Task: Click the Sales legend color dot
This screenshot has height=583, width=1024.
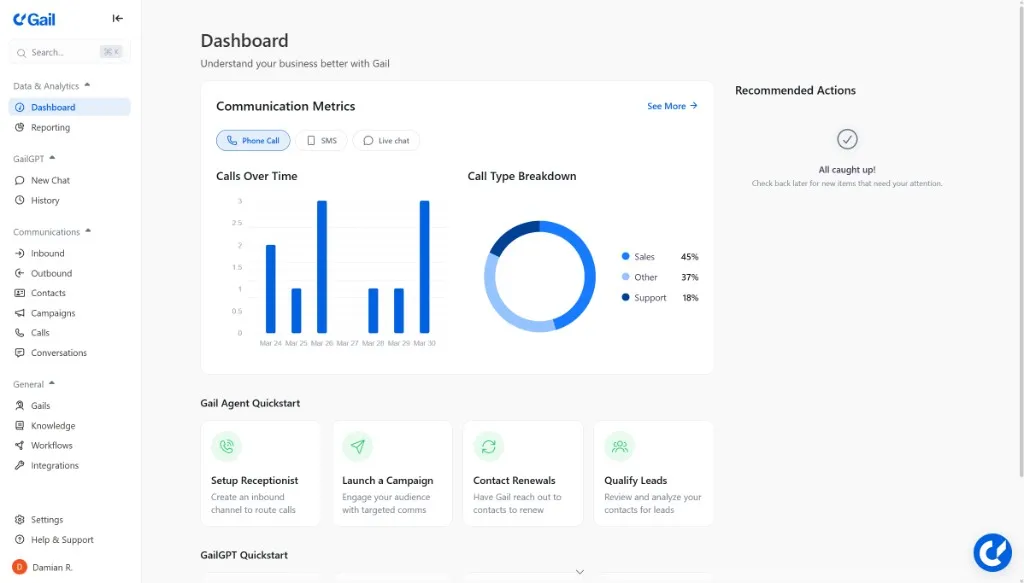Action: point(626,257)
